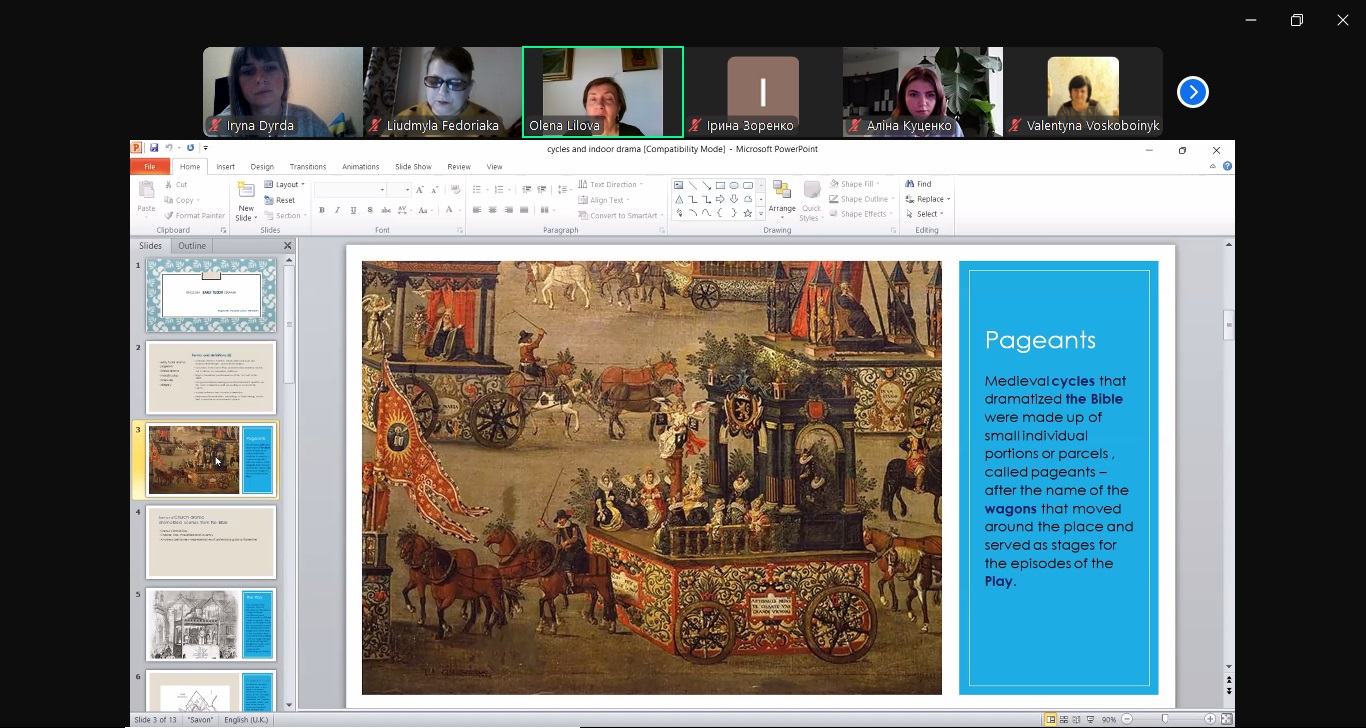Pick the 5-point star shape
The width and height of the screenshot is (1366, 728).
point(747,213)
